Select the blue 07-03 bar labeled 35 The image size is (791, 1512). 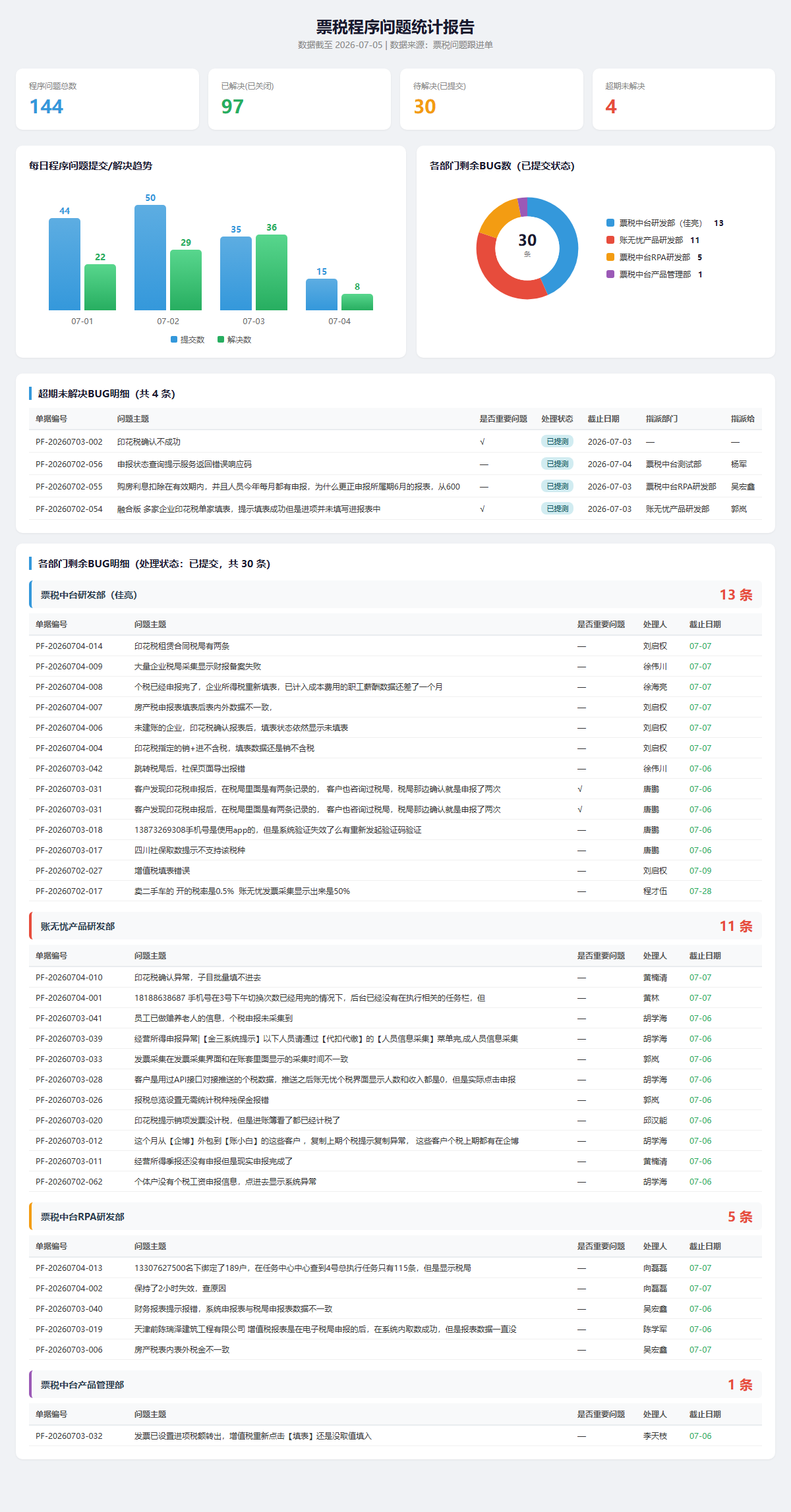pyautogui.click(x=236, y=273)
